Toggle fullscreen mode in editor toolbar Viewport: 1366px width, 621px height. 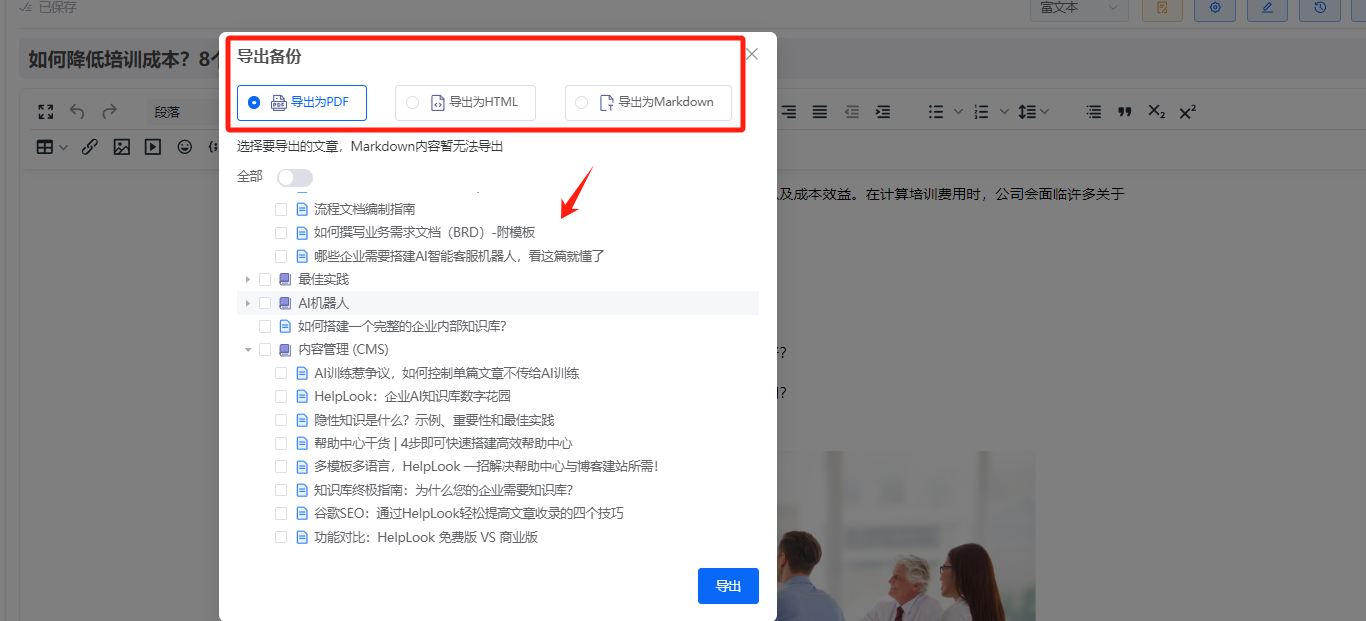[x=45, y=112]
